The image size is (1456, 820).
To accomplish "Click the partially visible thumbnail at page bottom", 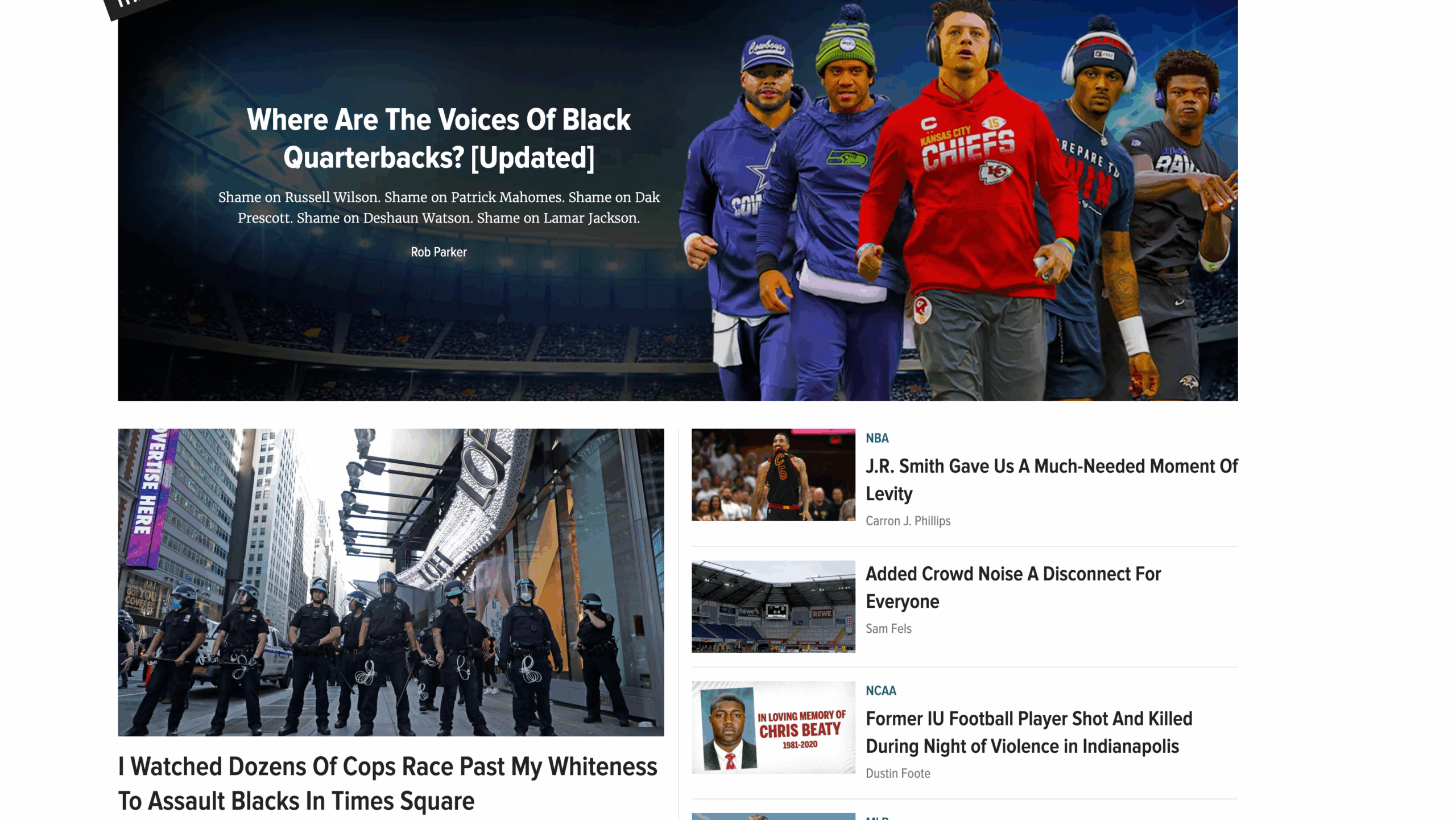I will [x=773, y=817].
